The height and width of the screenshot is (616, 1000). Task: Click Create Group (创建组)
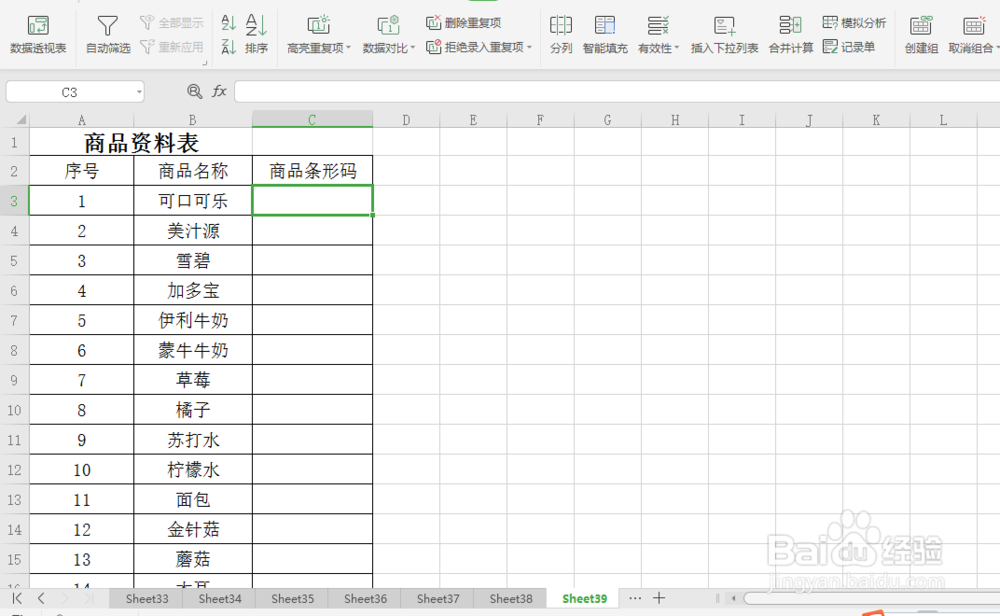pos(920,30)
